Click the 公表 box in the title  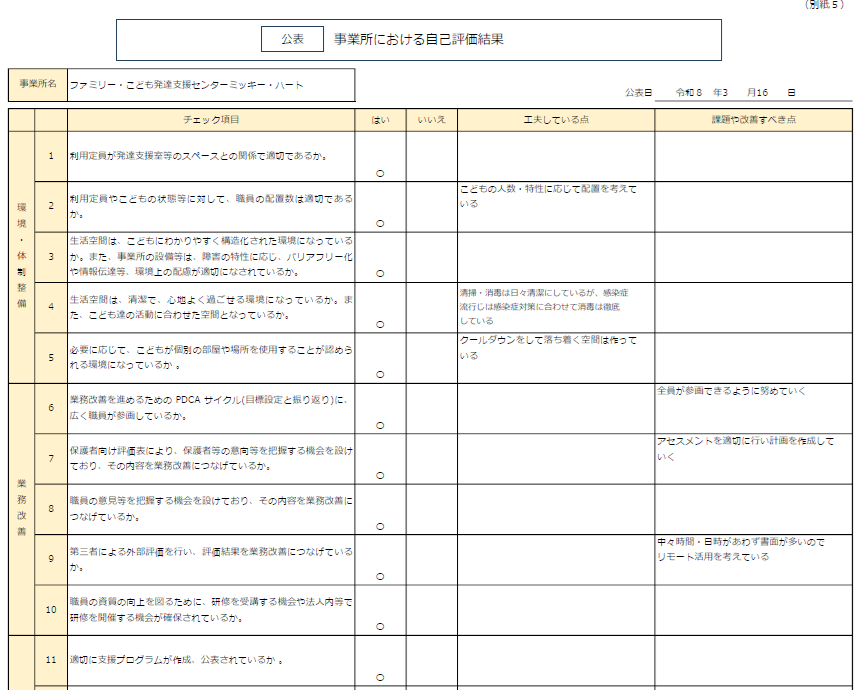pos(292,40)
